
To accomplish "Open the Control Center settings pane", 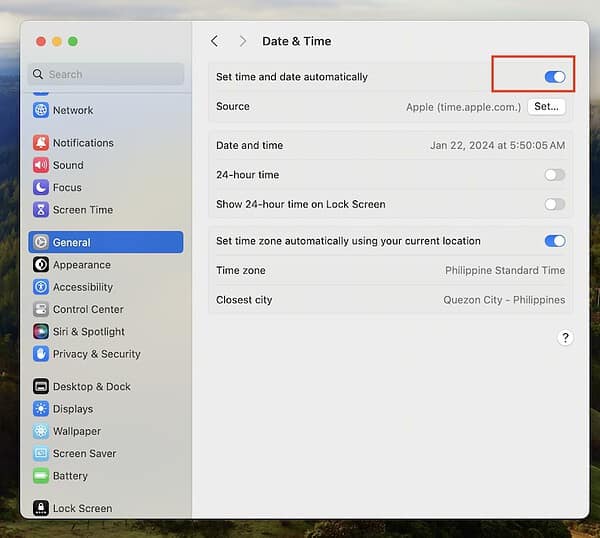I will [88, 309].
